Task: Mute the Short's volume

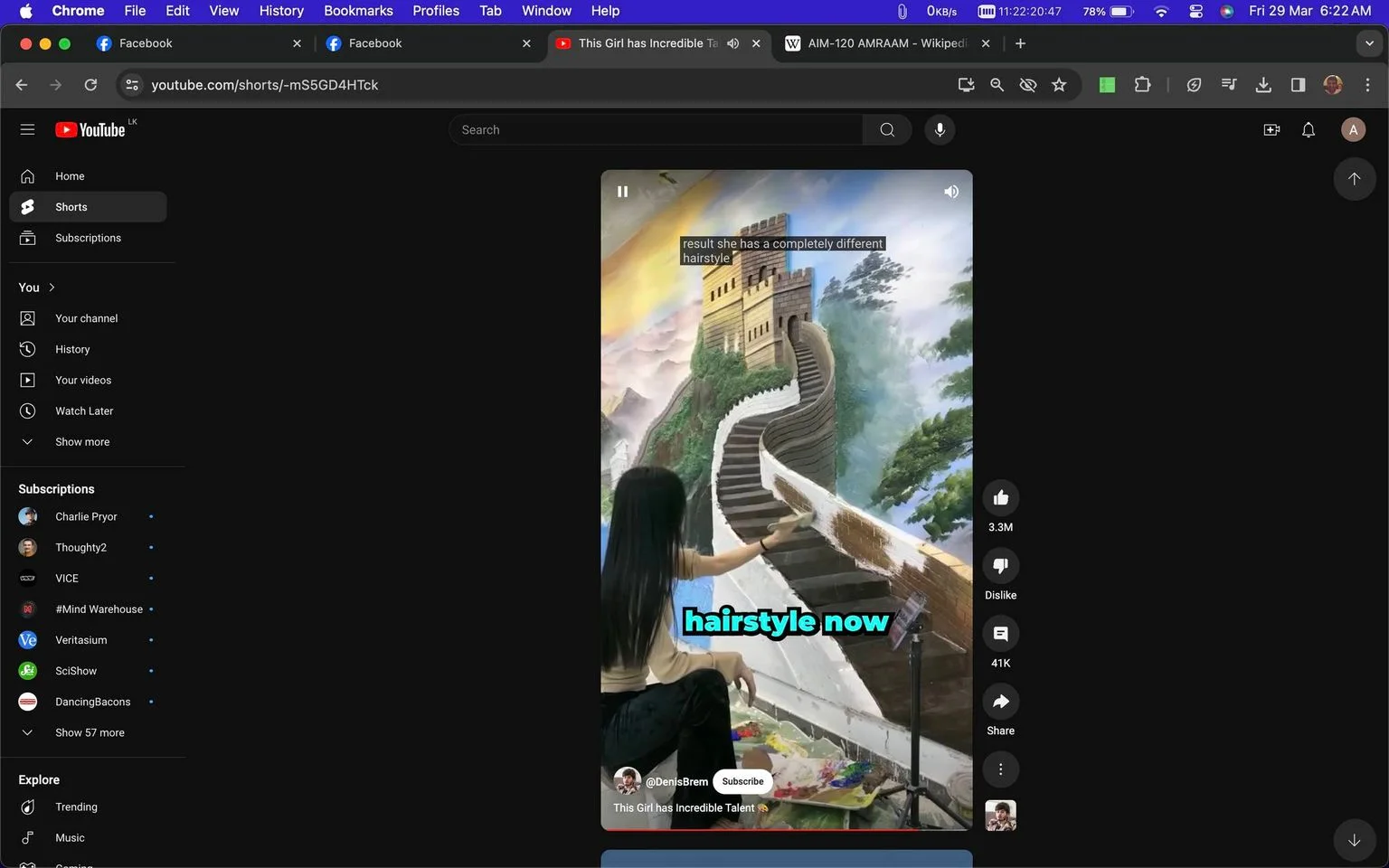Action: (951, 192)
